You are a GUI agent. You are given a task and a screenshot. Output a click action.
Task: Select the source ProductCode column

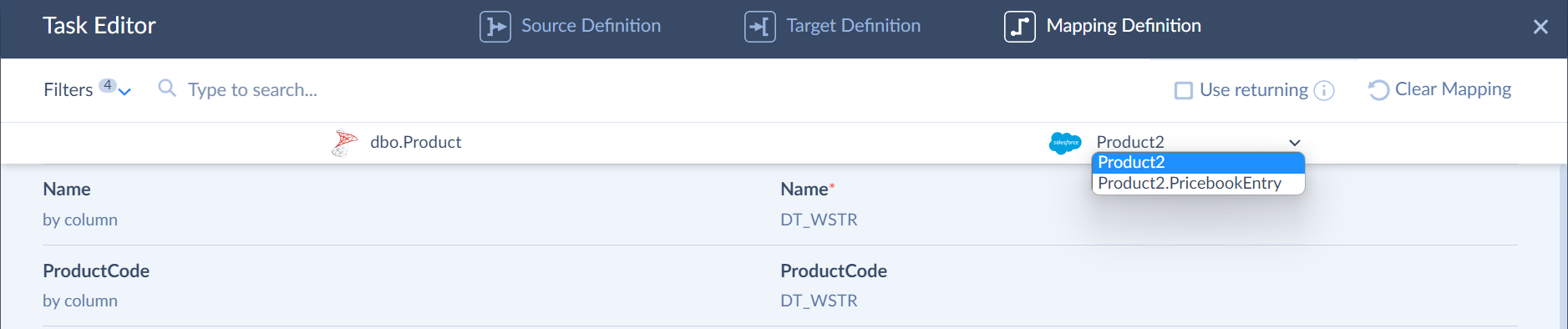click(x=96, y=271)
